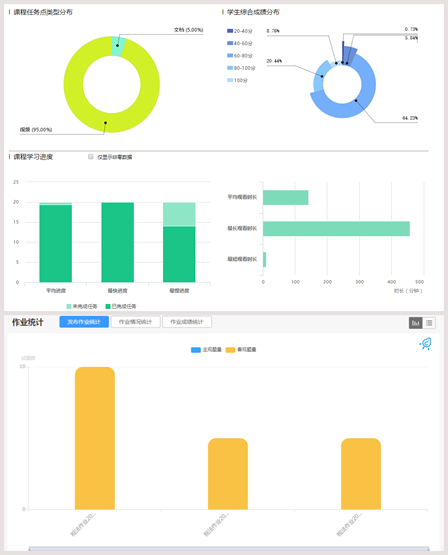Toggle the 已完成任务 legend marker
Image resolution: width=448 pixels, height=555 pixels.
(x=108, y=306)
